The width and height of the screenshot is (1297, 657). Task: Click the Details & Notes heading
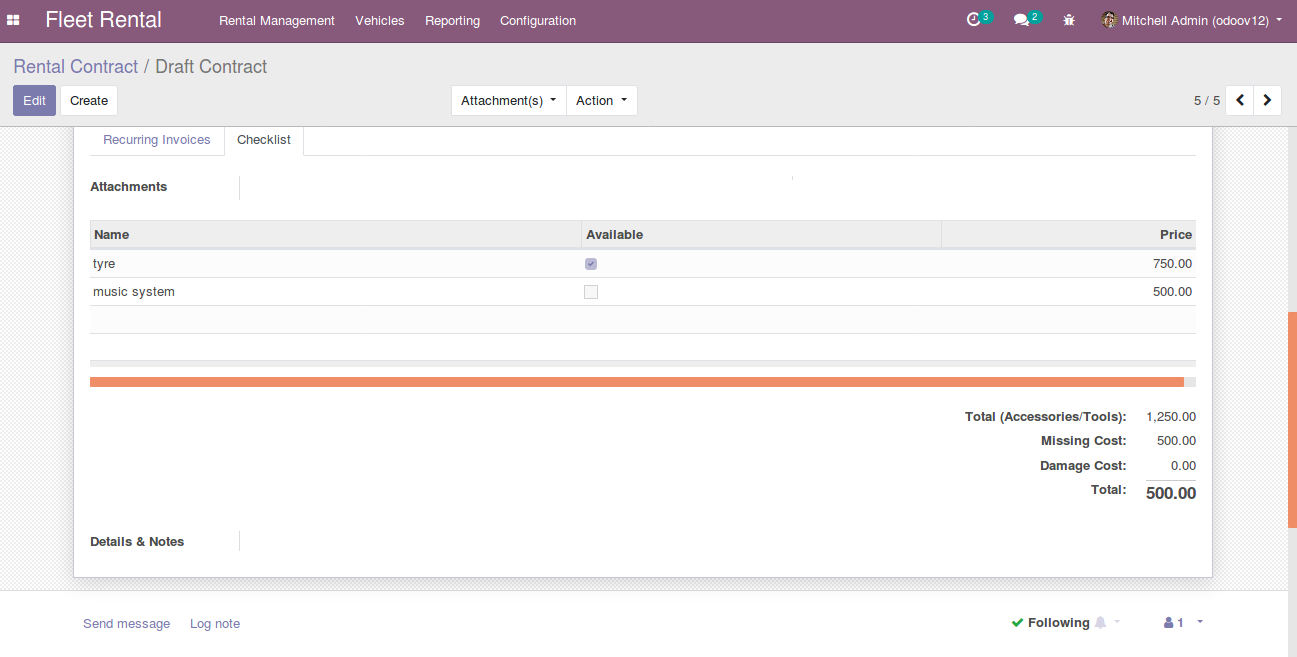(137, 541)
